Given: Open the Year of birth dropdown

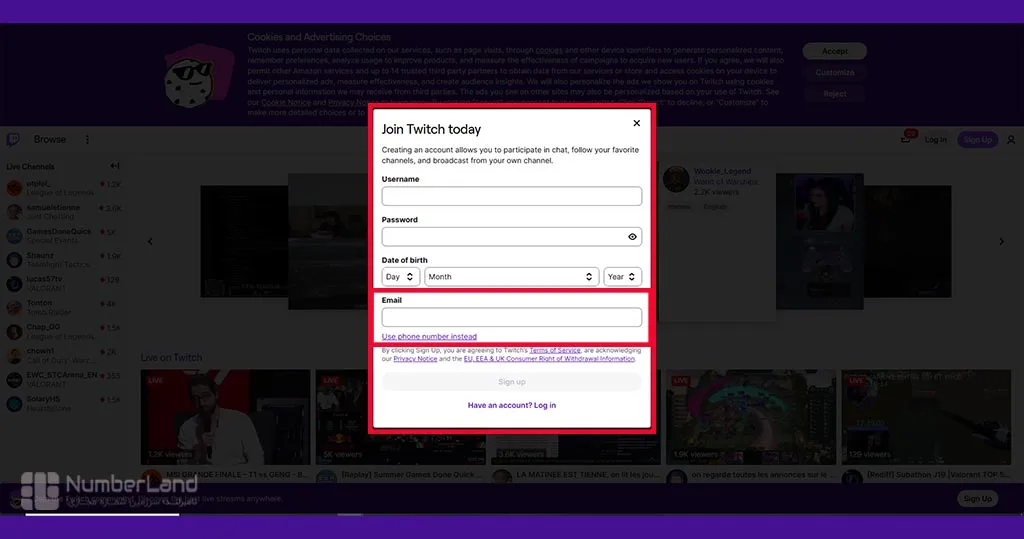Looking at the screenshot, I should point(622,277).
